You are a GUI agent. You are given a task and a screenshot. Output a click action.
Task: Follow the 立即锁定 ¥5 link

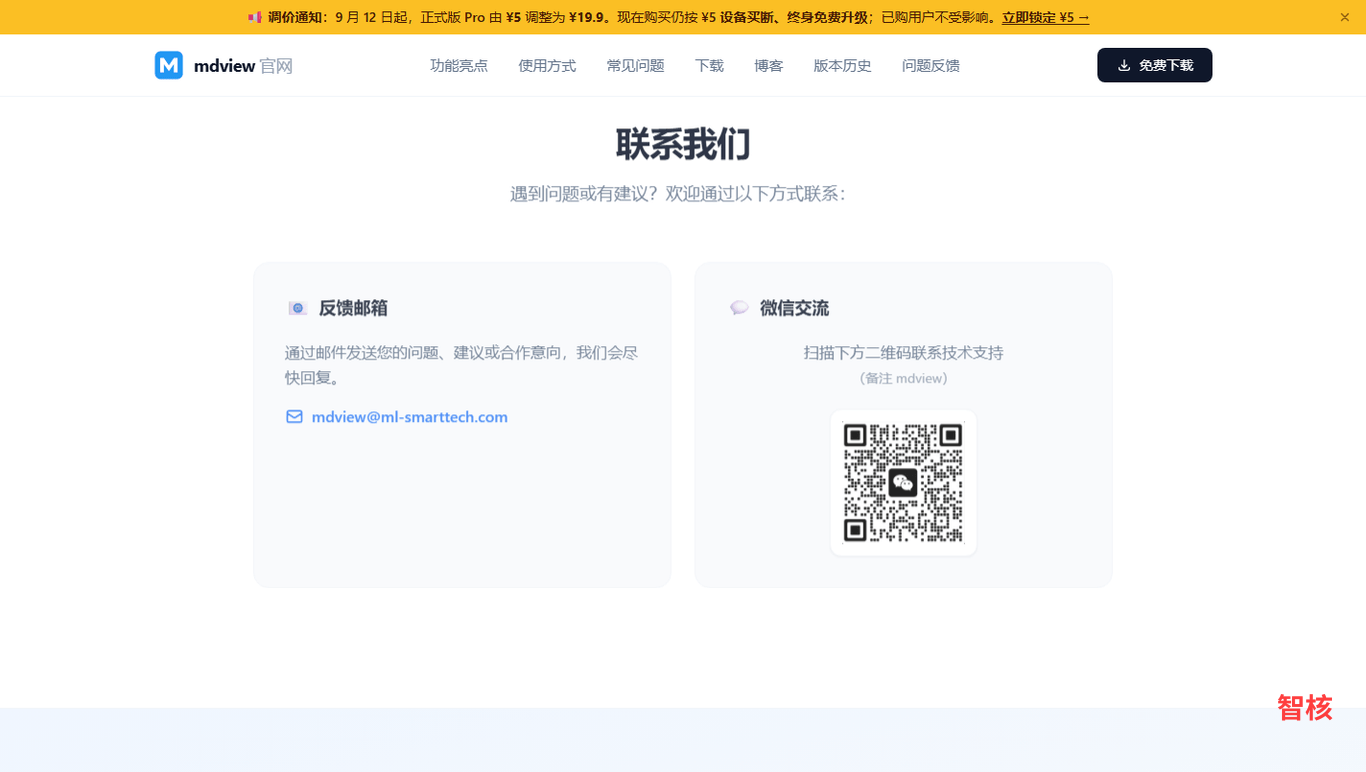[x=1046, y=17]
